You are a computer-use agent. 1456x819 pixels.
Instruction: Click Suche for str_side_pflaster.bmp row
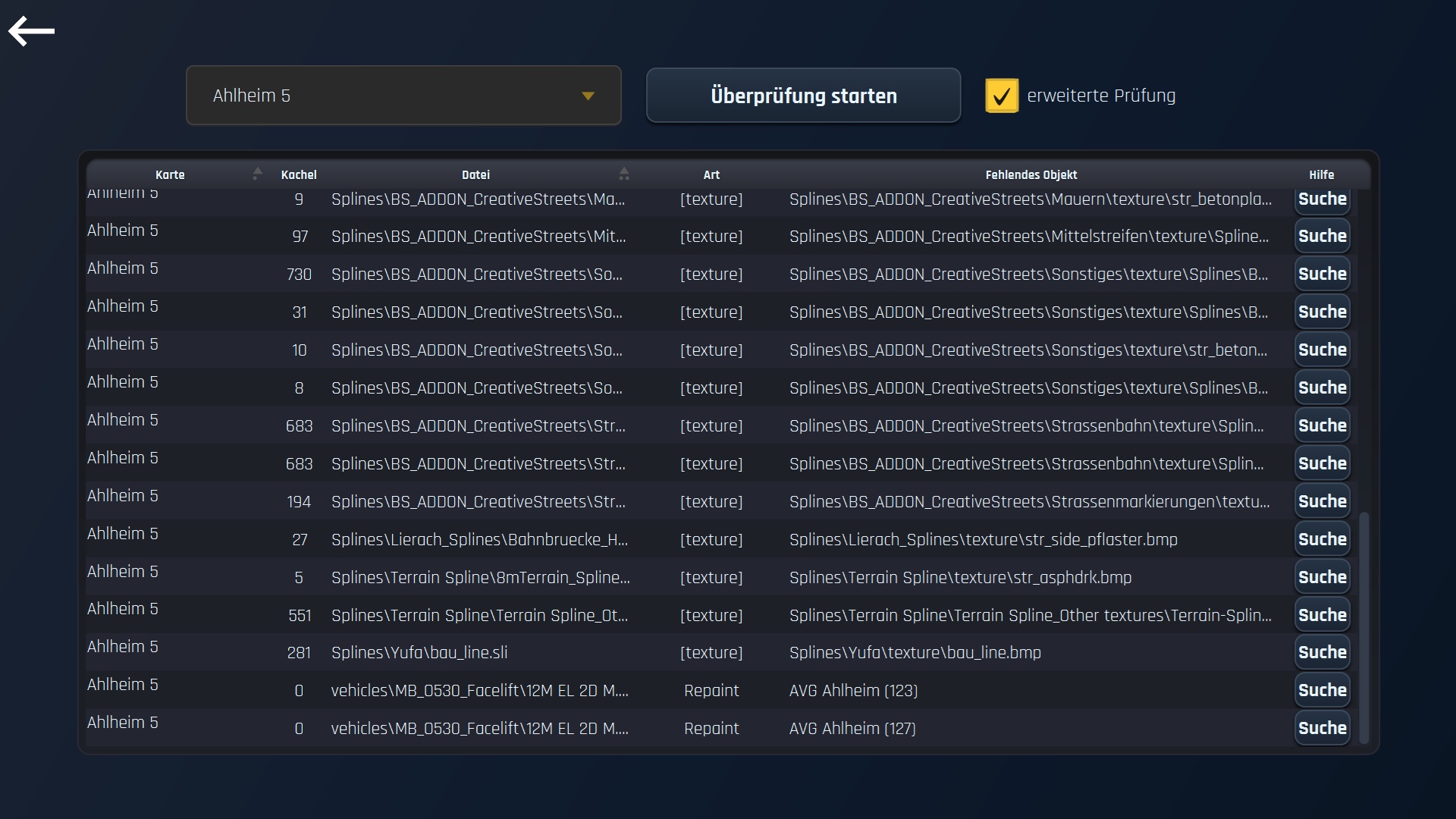pos(1322,539)
